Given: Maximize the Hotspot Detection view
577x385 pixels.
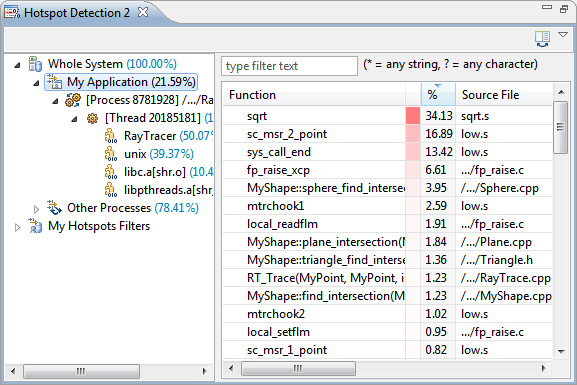Looking at the screenshot, I should [564, 9].
